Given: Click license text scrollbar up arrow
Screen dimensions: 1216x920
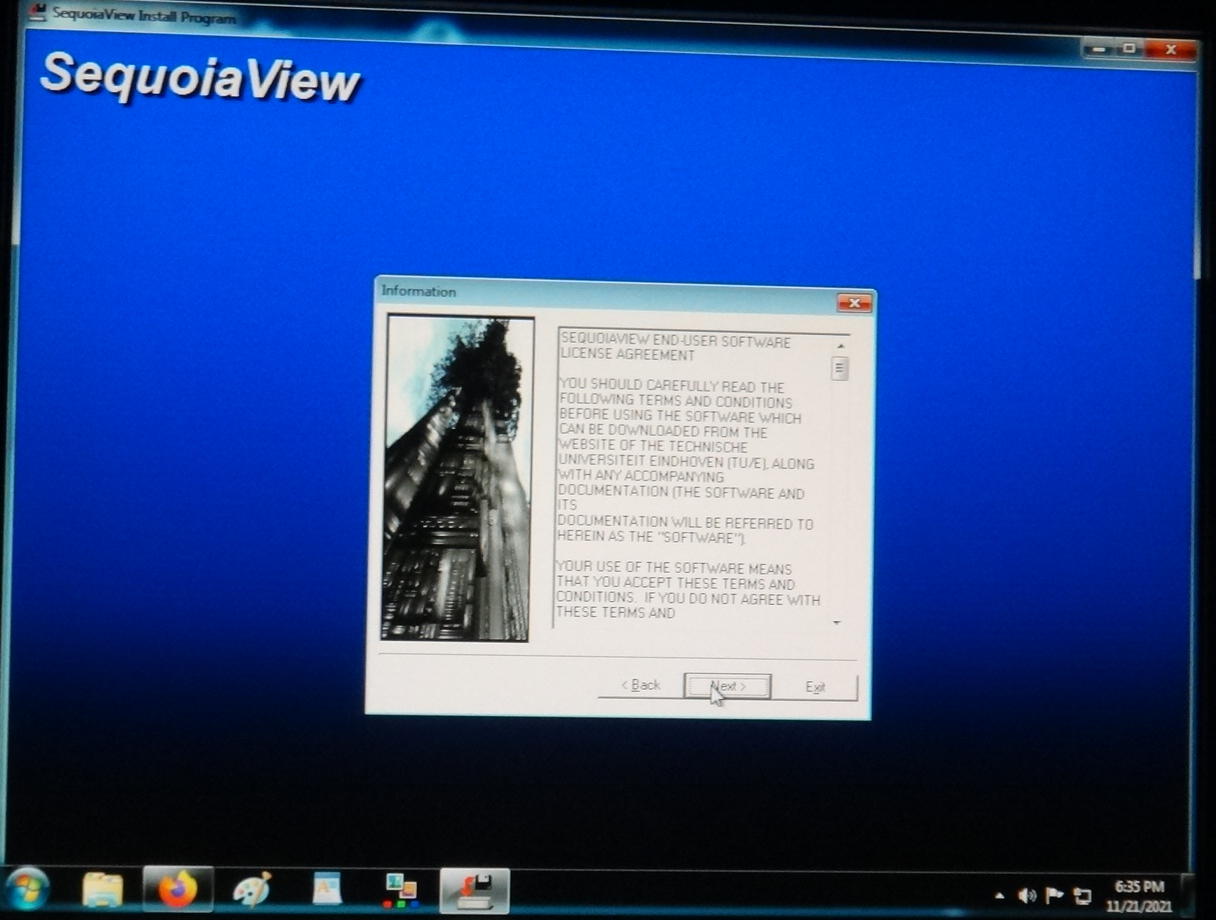Looking at the screenshot, I should point(840,346).
